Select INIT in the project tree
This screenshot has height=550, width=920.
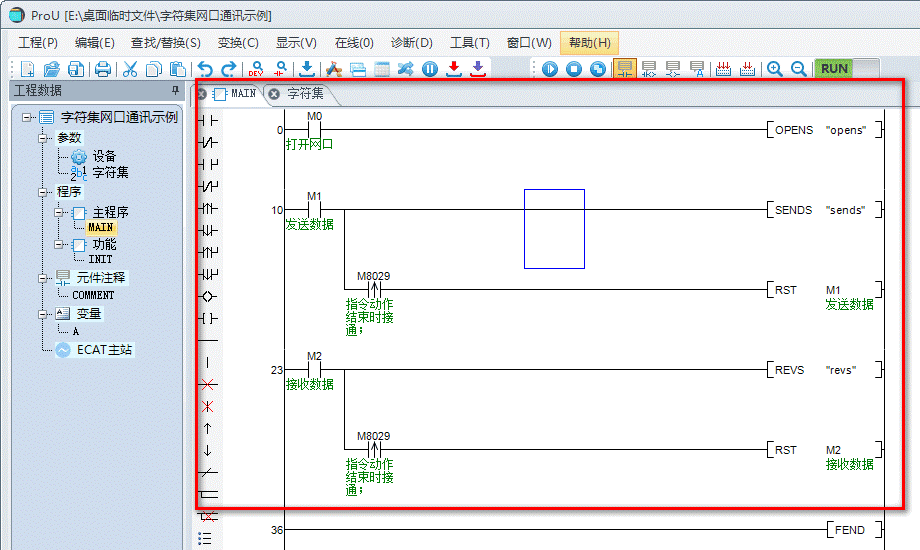100,259
